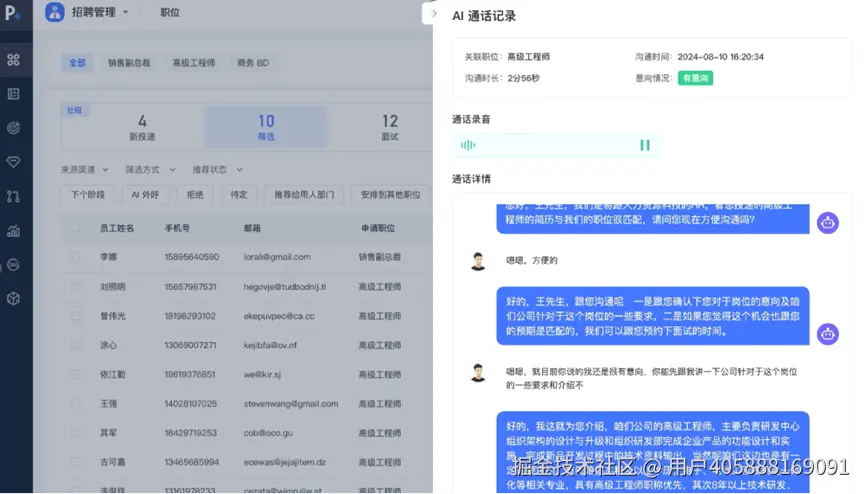Switch to the 4 新投递 stage
Image resolution: width=865 pixels, height=494 pixels.
[x=142, y=128]
